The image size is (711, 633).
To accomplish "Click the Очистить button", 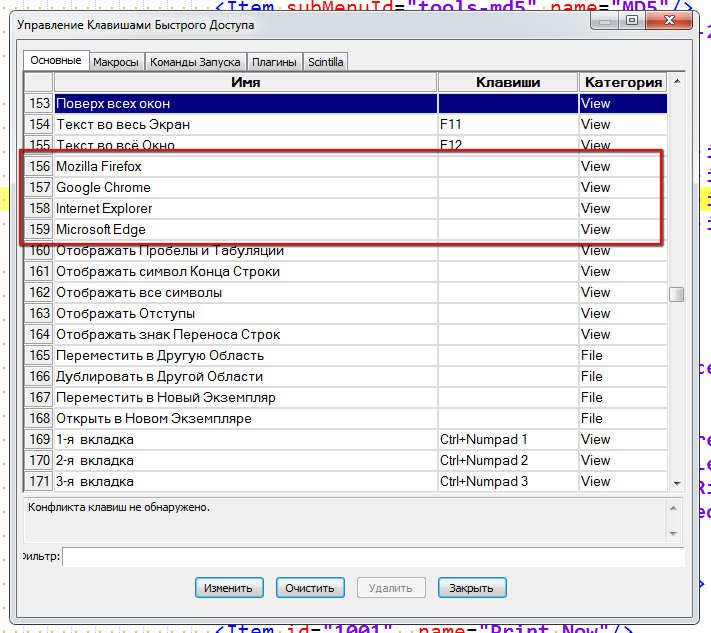I will (x=310, y=588).
